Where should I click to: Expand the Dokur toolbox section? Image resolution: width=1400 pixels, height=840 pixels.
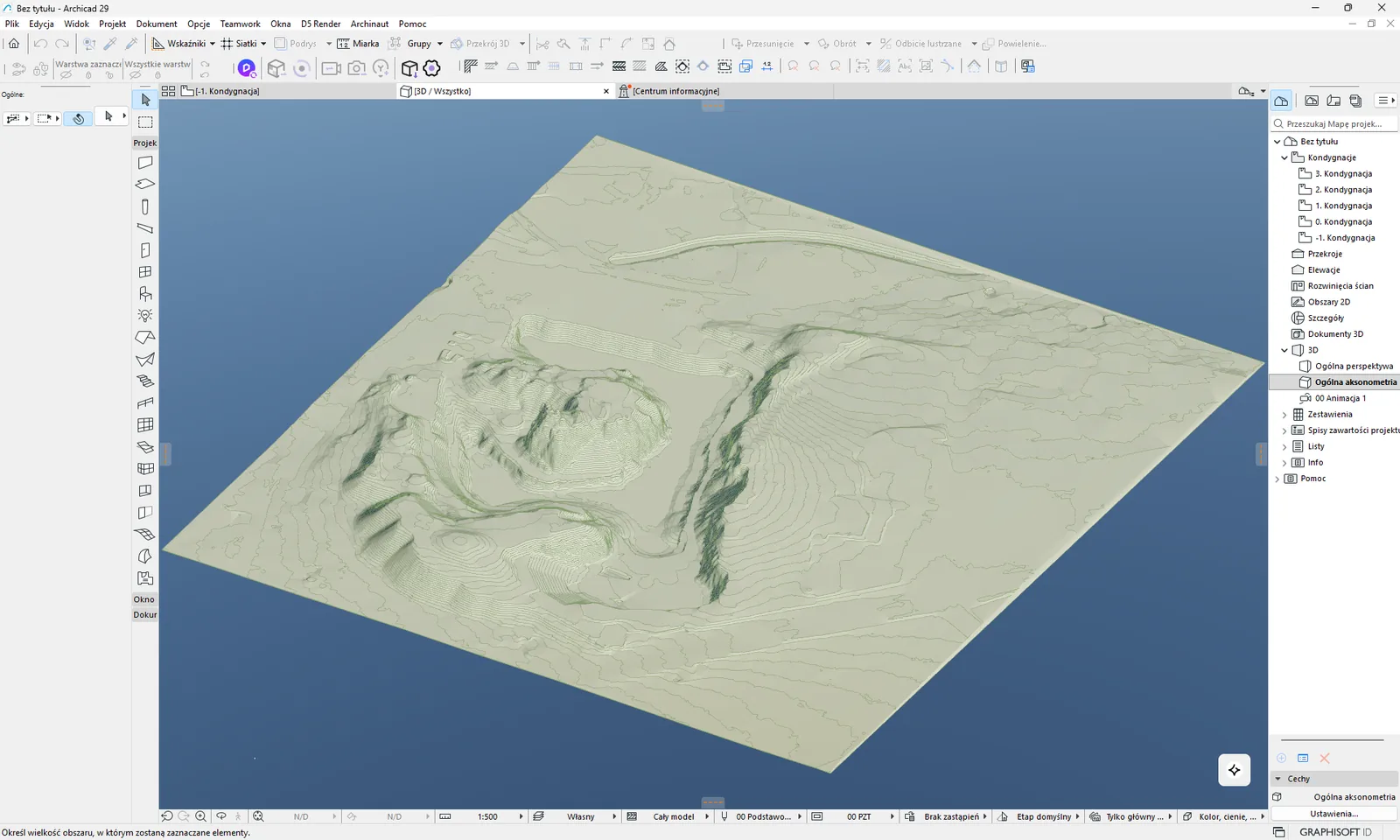(x=144, y=615)
